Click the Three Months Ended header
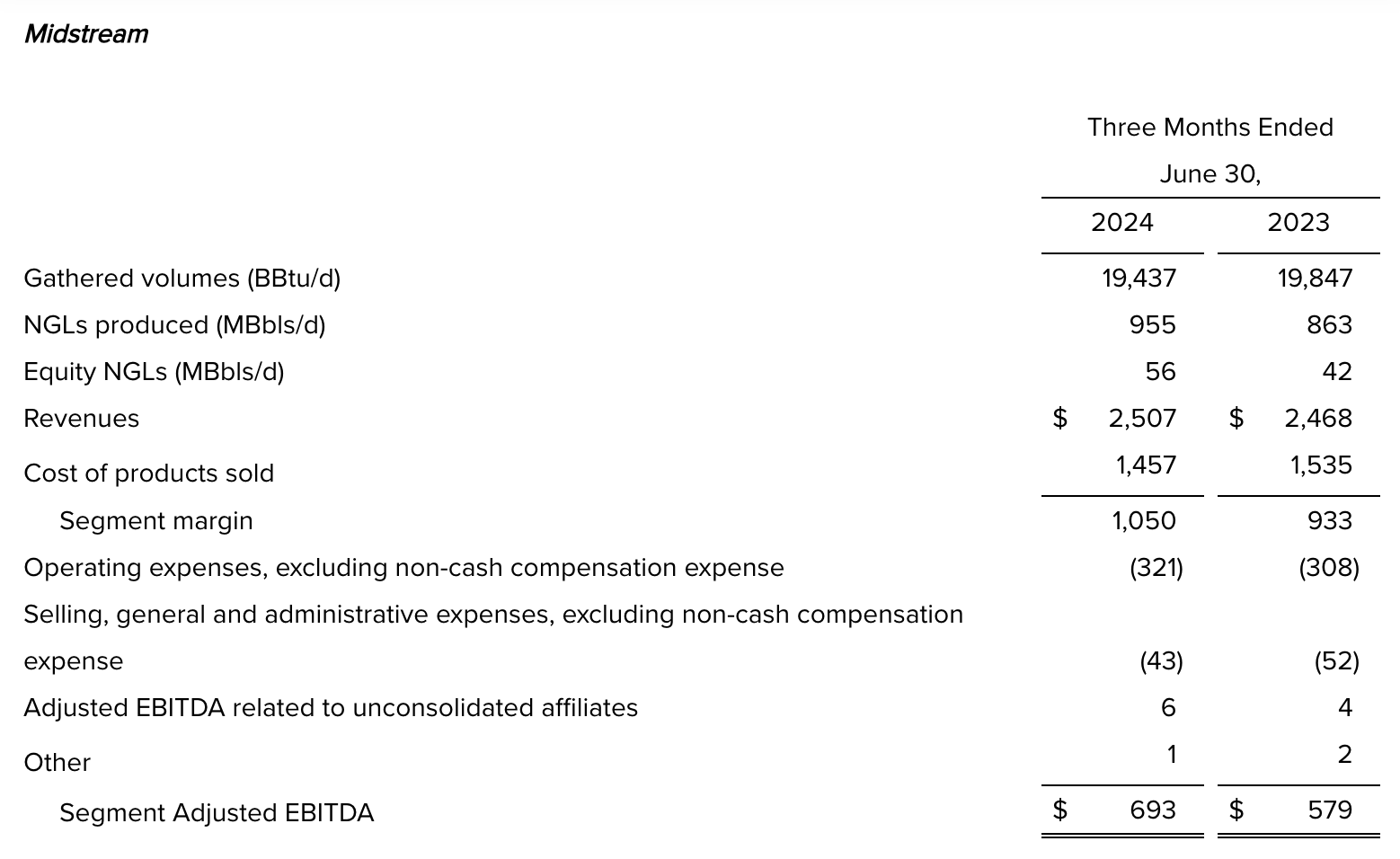The height and width of the screenshot is (859, 1400). [1209, 128]
